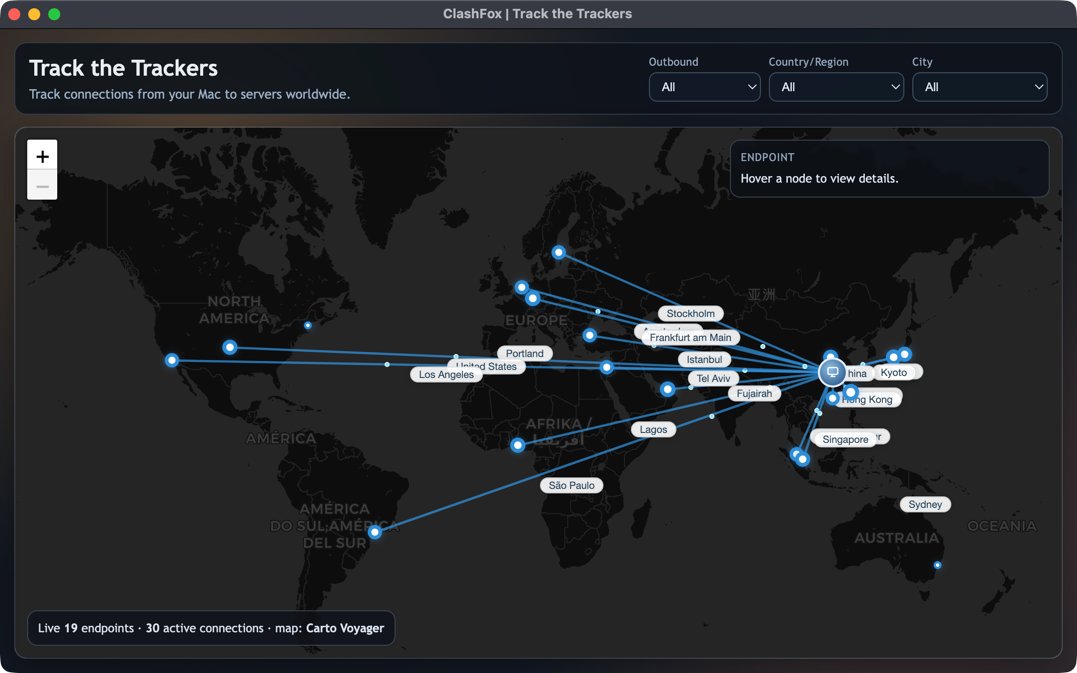Select the Lagos endpoint node on the map
Image resolution: width=1077 pixels, height=673 pixels.
(x=518, y=445)
